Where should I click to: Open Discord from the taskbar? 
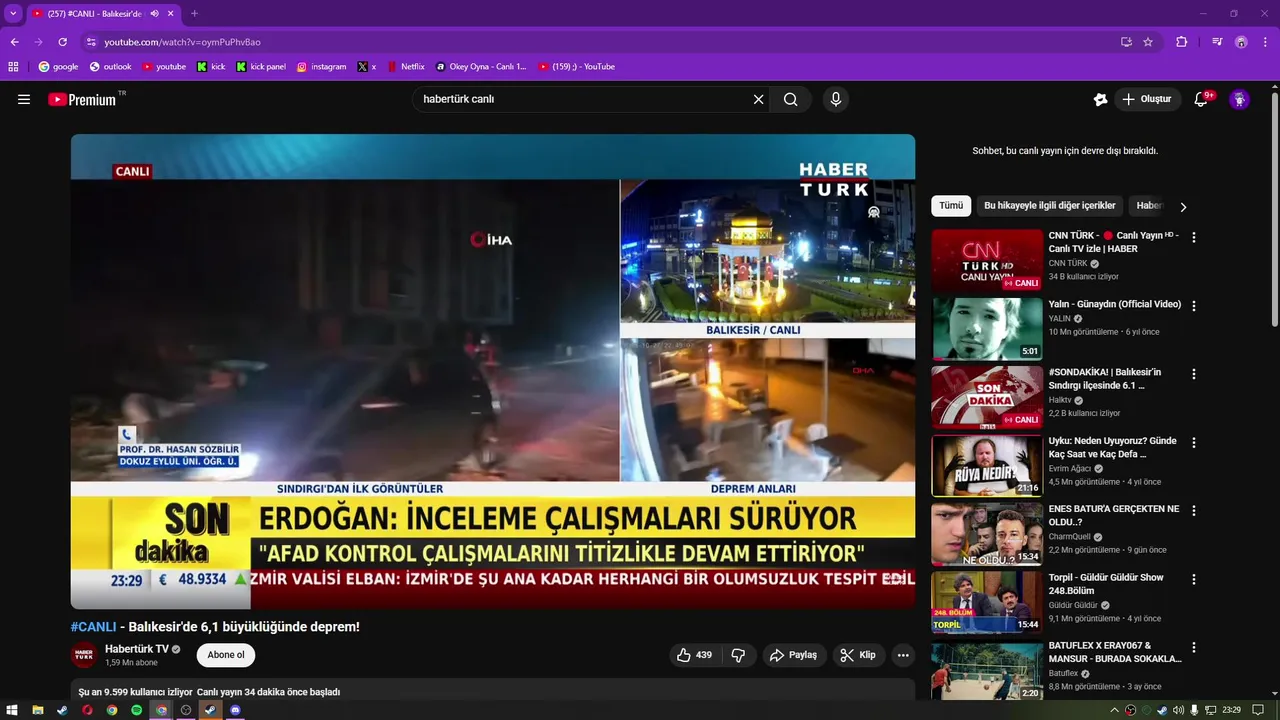click(235, 710)
